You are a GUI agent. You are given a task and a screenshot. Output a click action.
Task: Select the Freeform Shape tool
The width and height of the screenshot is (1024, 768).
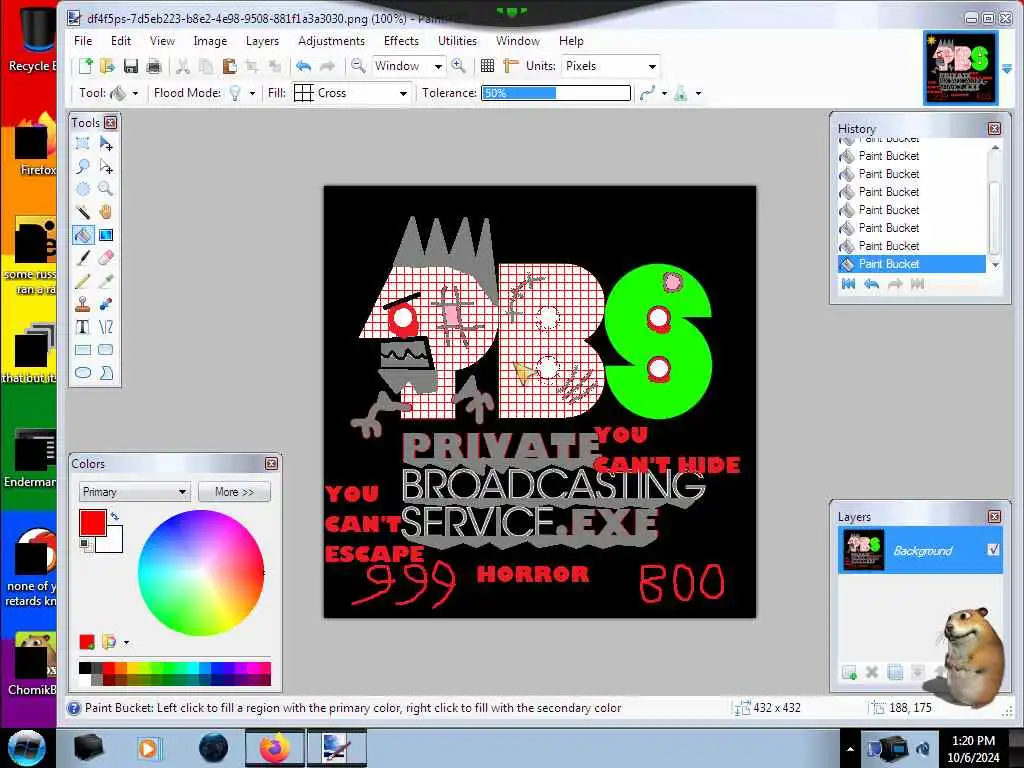[x=106, y=372]
